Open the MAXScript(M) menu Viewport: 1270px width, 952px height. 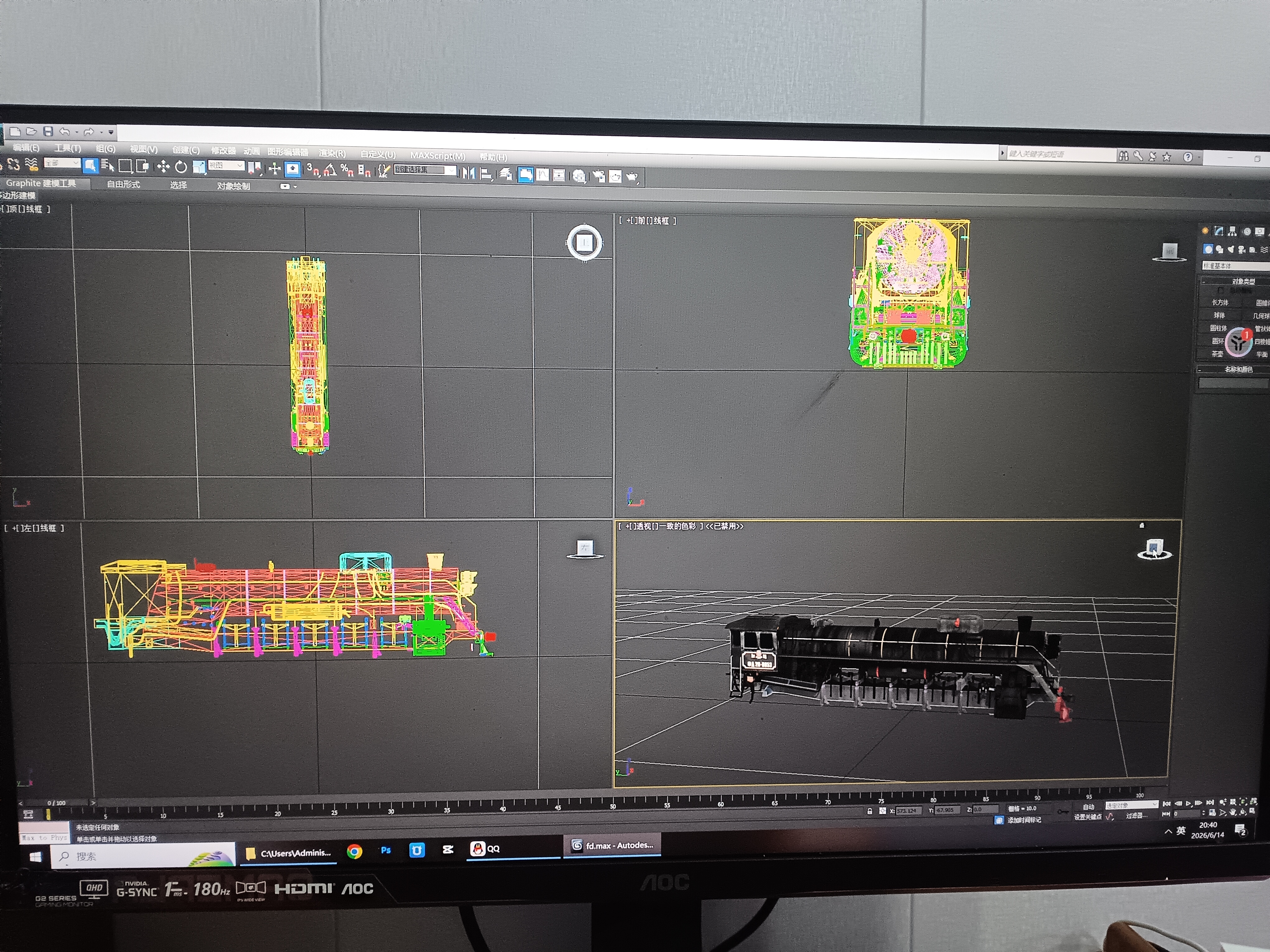coord(438,156)
